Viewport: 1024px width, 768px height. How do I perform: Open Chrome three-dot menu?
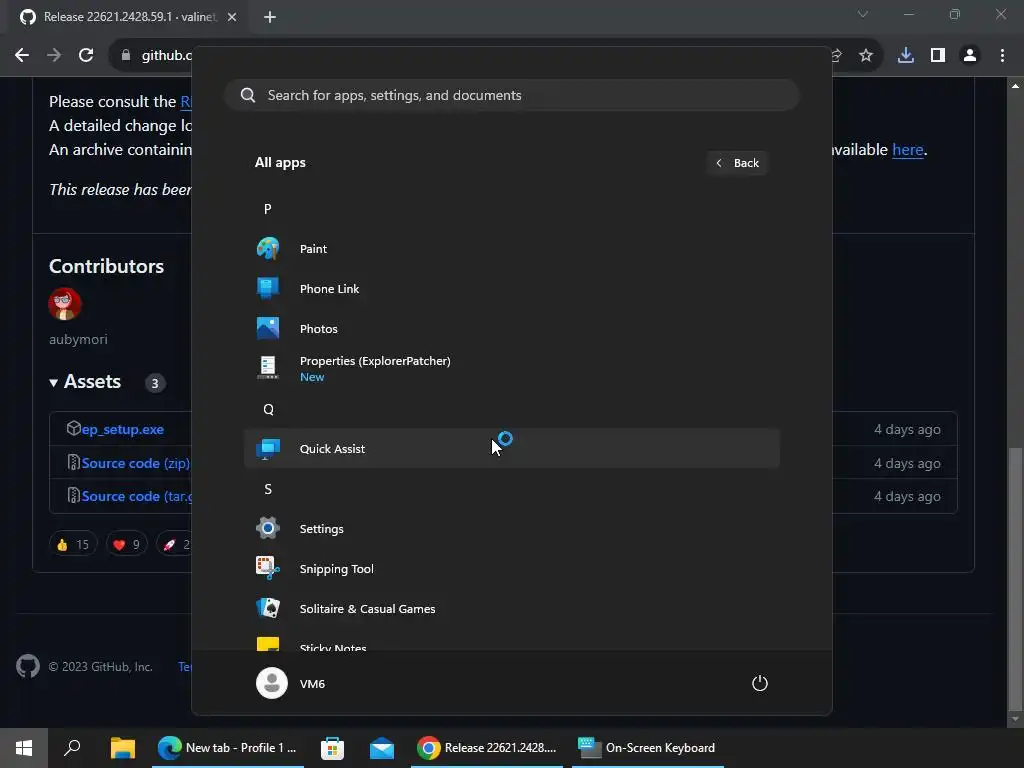pos(1002,56)
